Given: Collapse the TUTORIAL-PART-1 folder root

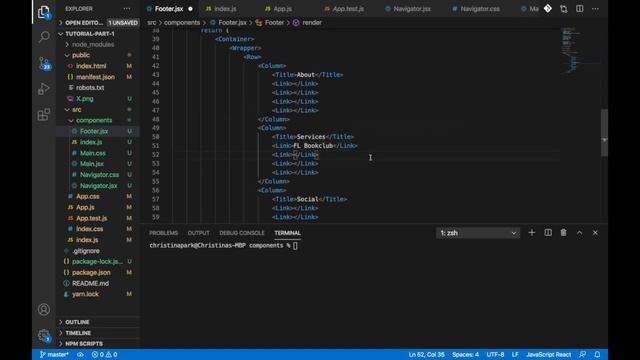Looking at the screenshot, I should pyautogui.click(x=98, y=33).
